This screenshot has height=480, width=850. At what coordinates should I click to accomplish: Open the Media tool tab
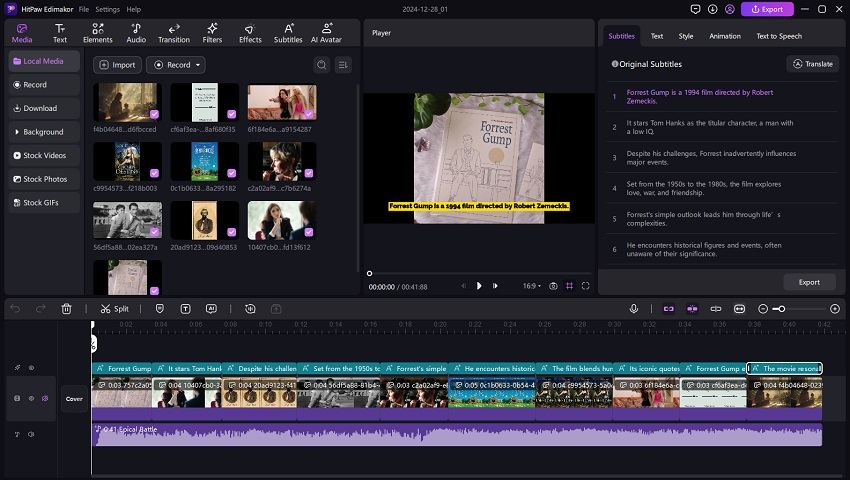click(x=22, y=33)
